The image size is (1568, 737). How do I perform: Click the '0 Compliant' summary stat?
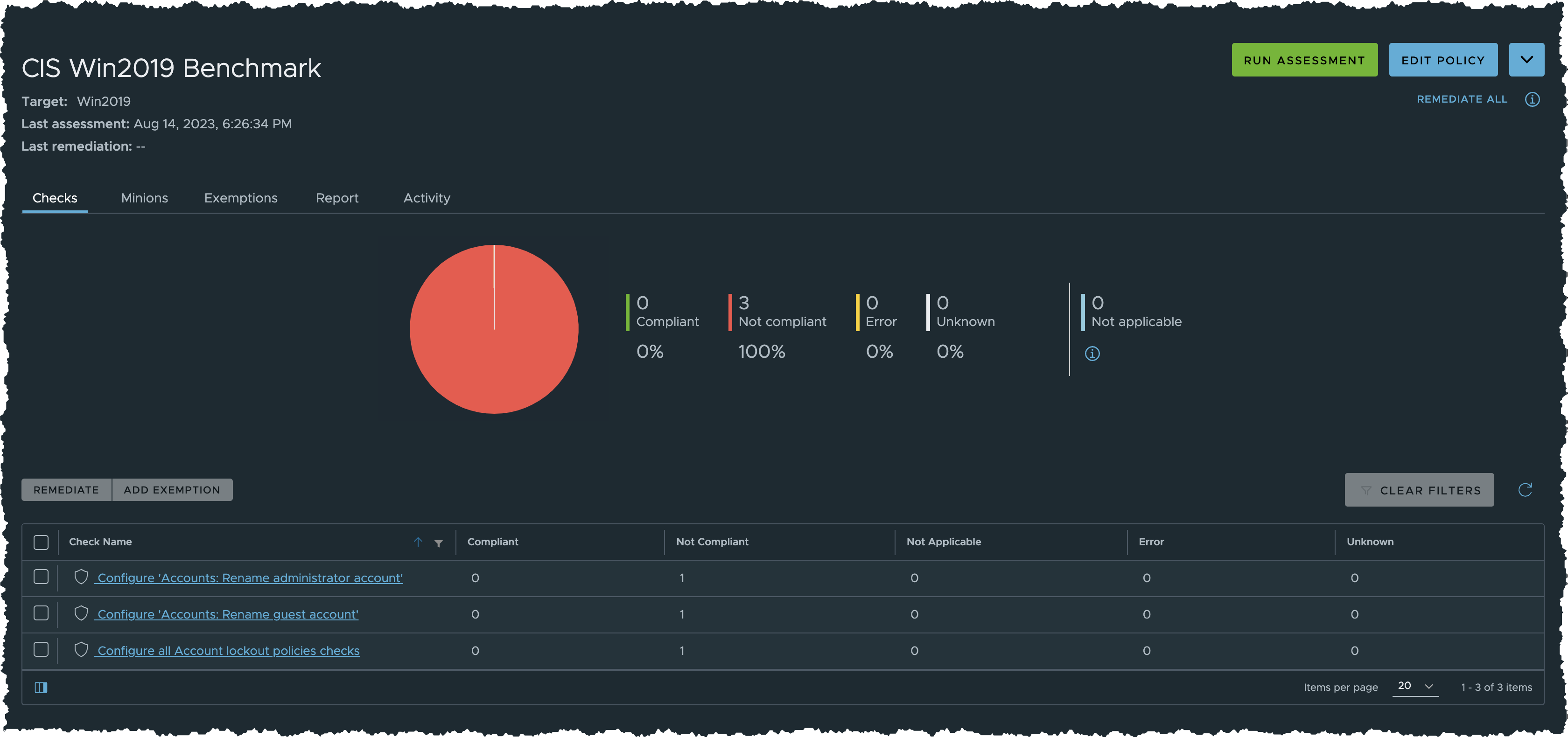pos(662,312)
